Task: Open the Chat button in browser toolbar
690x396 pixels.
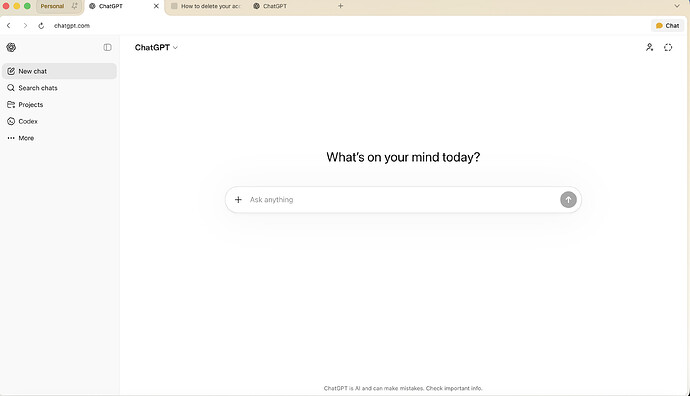Action: 667,26
